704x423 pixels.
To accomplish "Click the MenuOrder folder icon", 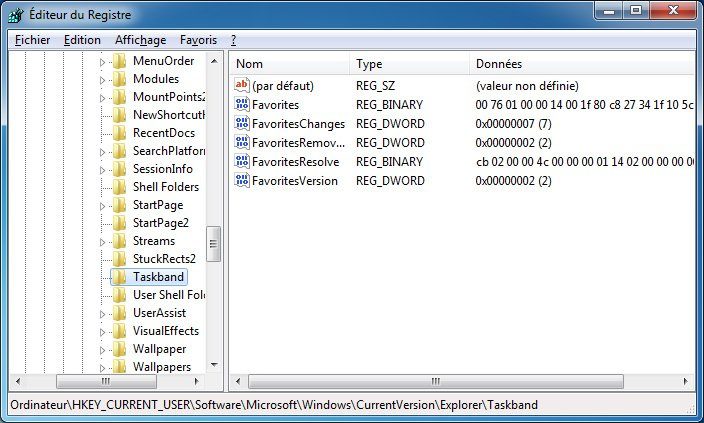I will [119, 61].
